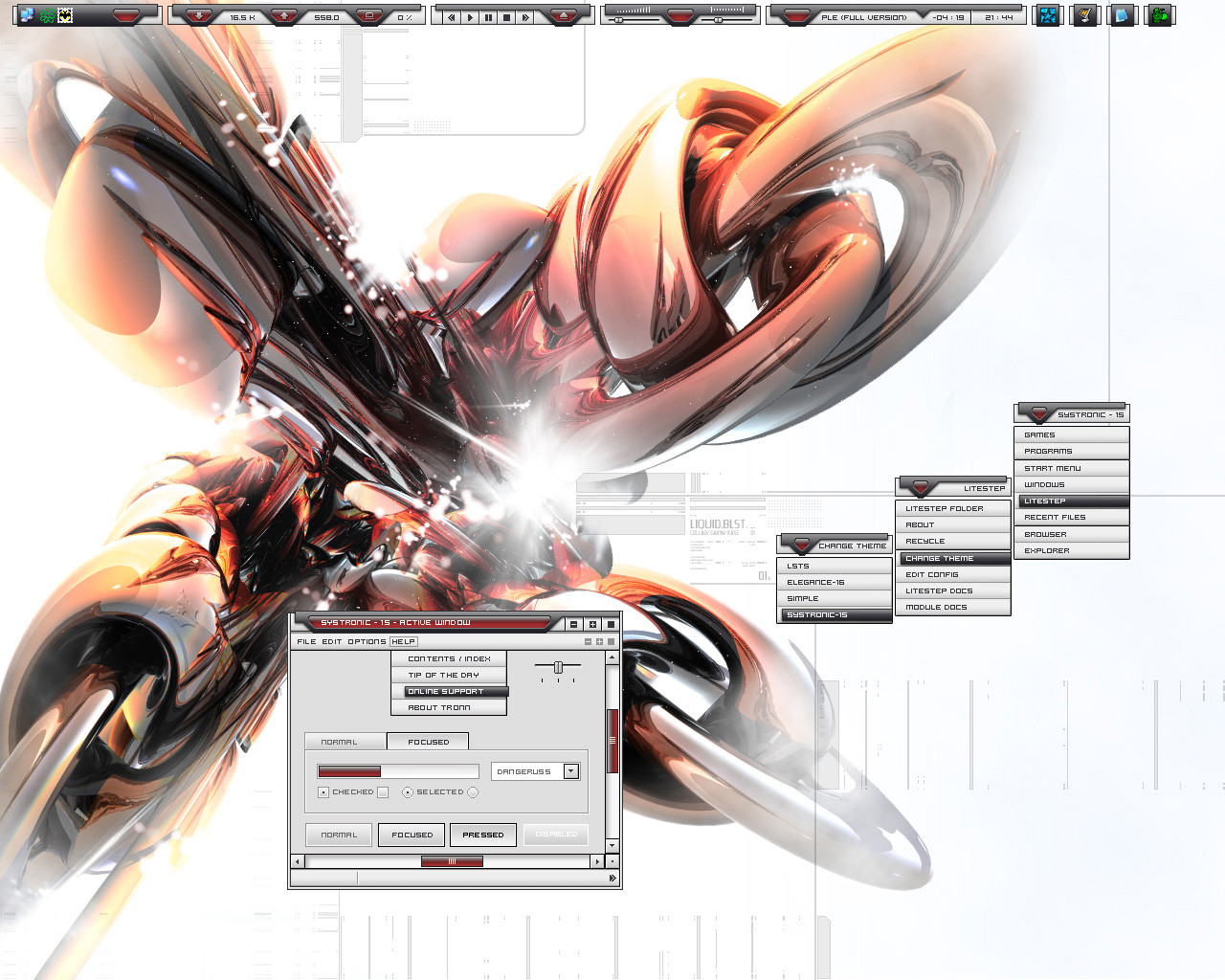Select highlighted Change Theme entry in Litestep submenu

[953, 558]
